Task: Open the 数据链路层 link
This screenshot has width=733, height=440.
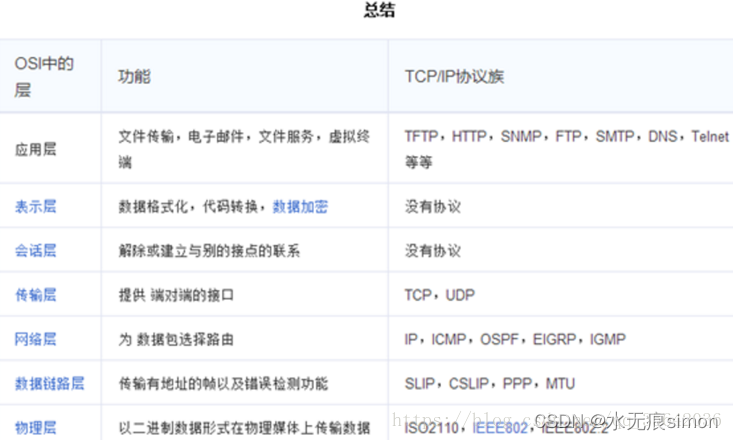Action: coord(50,383)
